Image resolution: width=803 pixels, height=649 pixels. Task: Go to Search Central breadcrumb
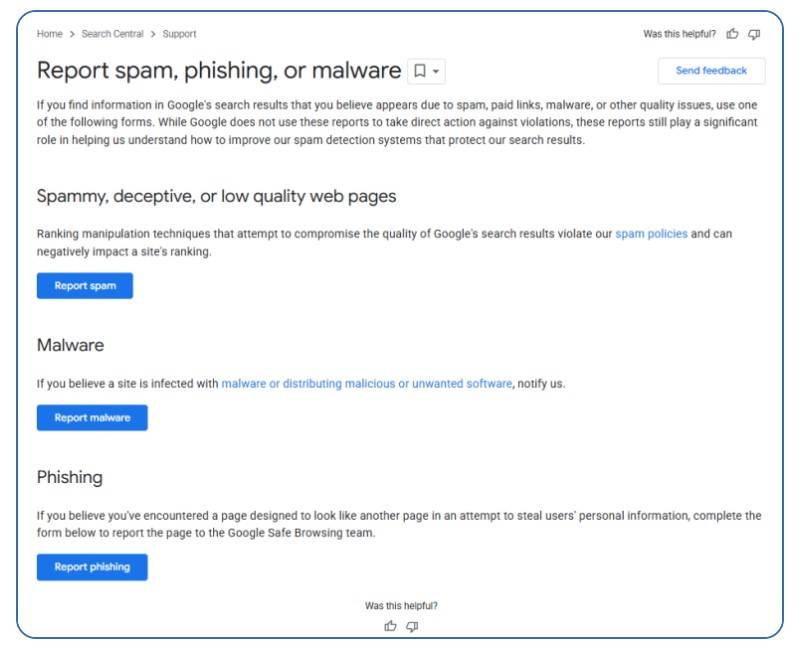113,34
